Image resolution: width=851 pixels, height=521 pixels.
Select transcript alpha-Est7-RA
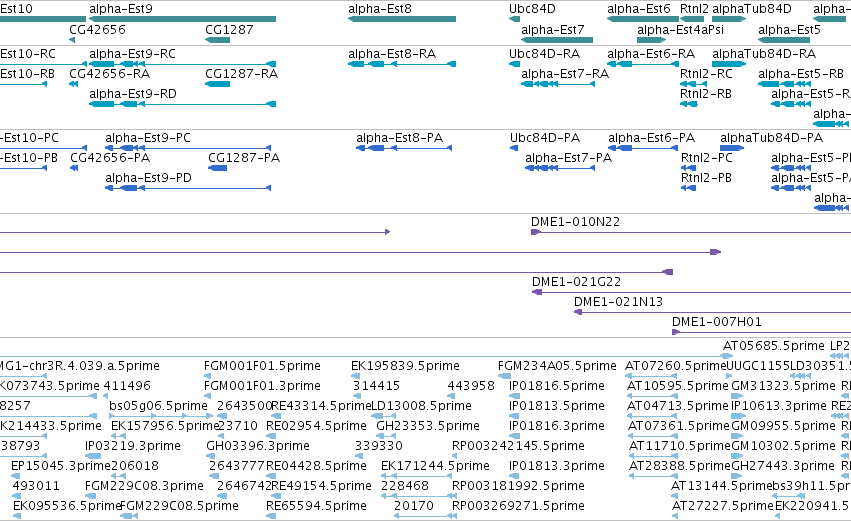[565, 74]
